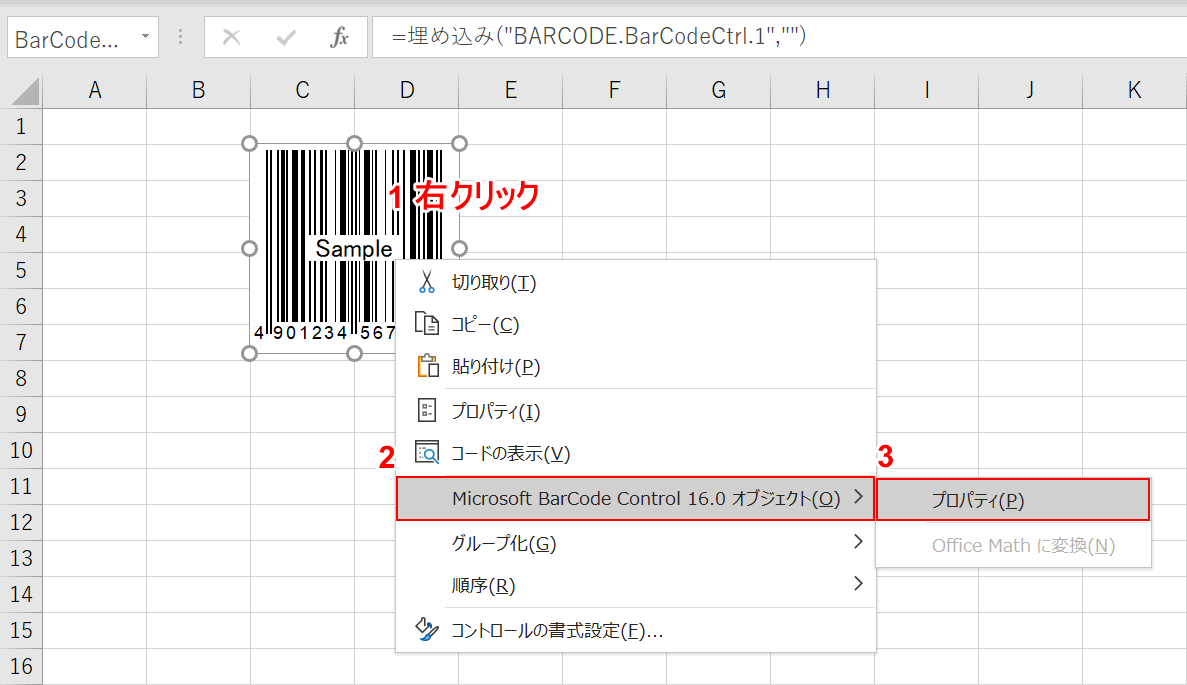1187x685 pixels.
Task: Click the formula bar cancel X icon
Action: coord(232,37)
